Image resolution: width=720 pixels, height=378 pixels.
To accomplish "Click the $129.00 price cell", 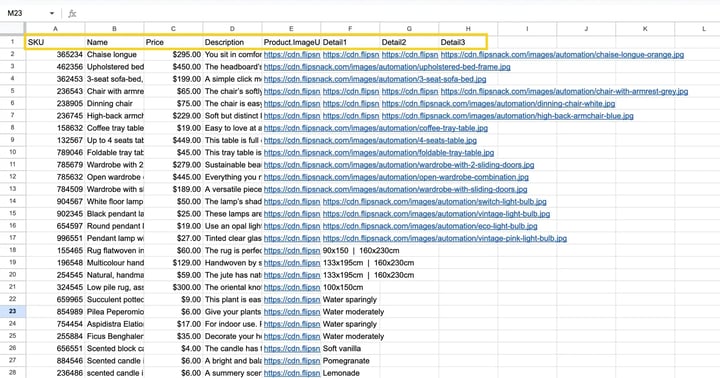I will tap(173, 263).
